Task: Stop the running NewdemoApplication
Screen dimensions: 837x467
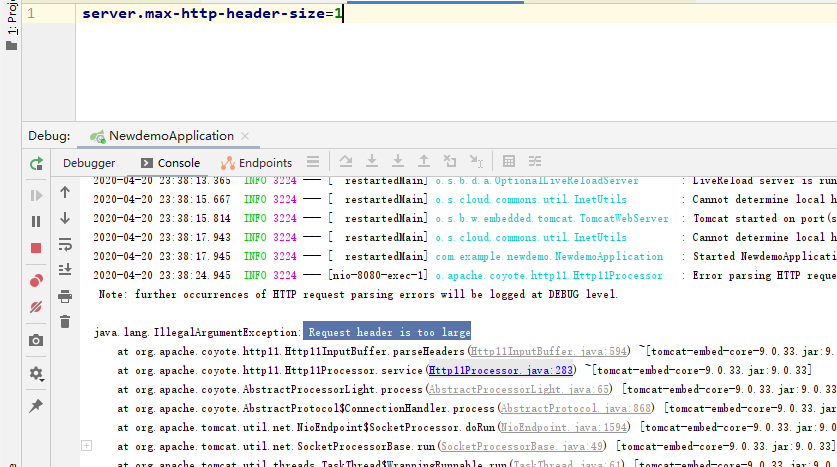Action: click(x=36, y=248)
